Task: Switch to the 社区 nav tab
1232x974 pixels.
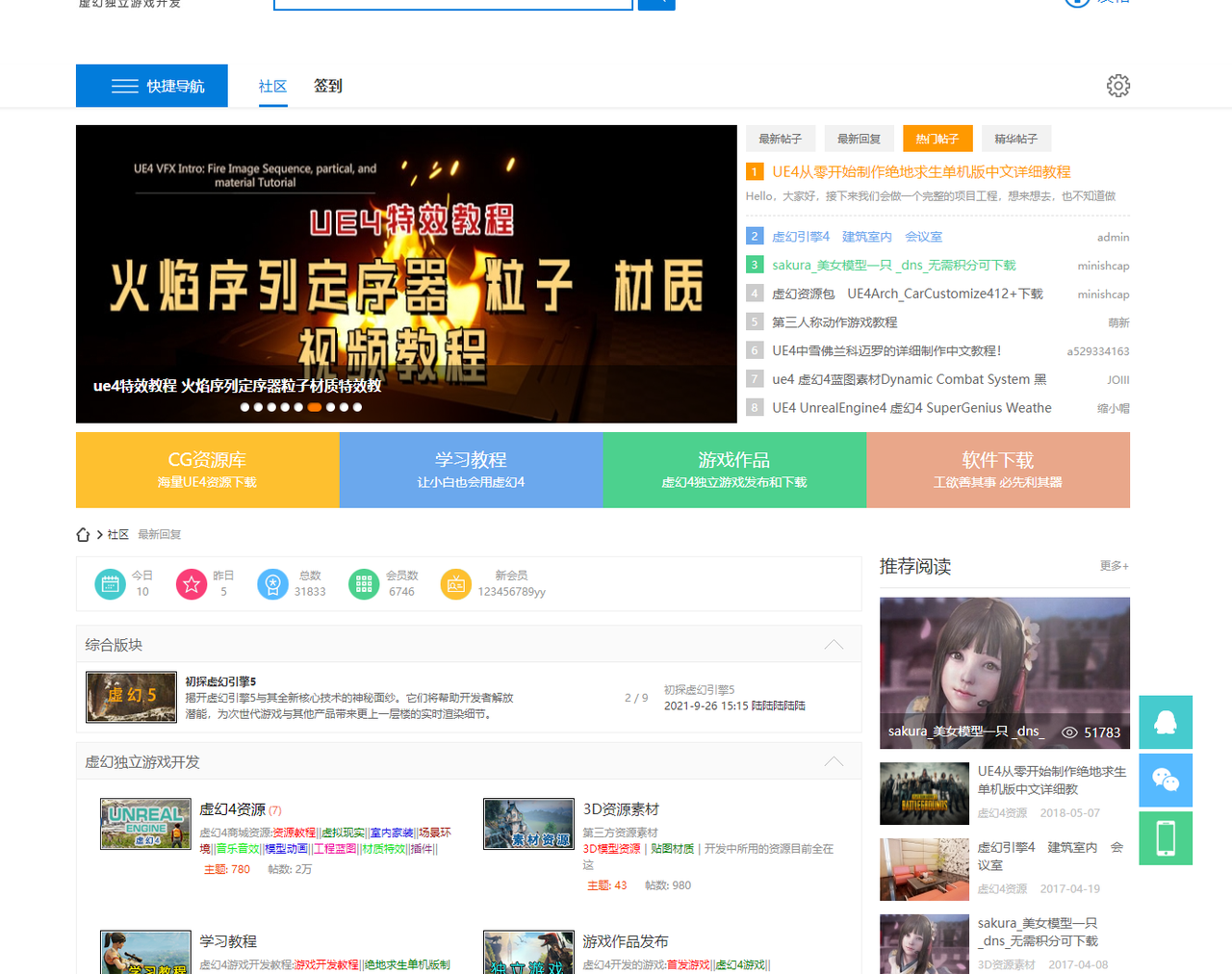Action: pos(272,86)
